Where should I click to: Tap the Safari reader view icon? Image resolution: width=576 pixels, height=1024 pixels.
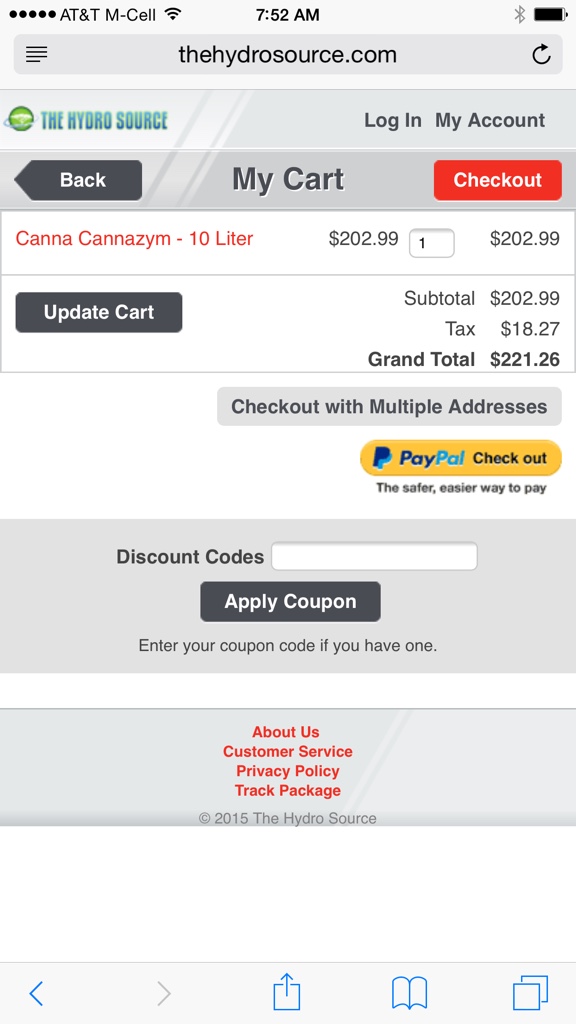pos(37,55)
